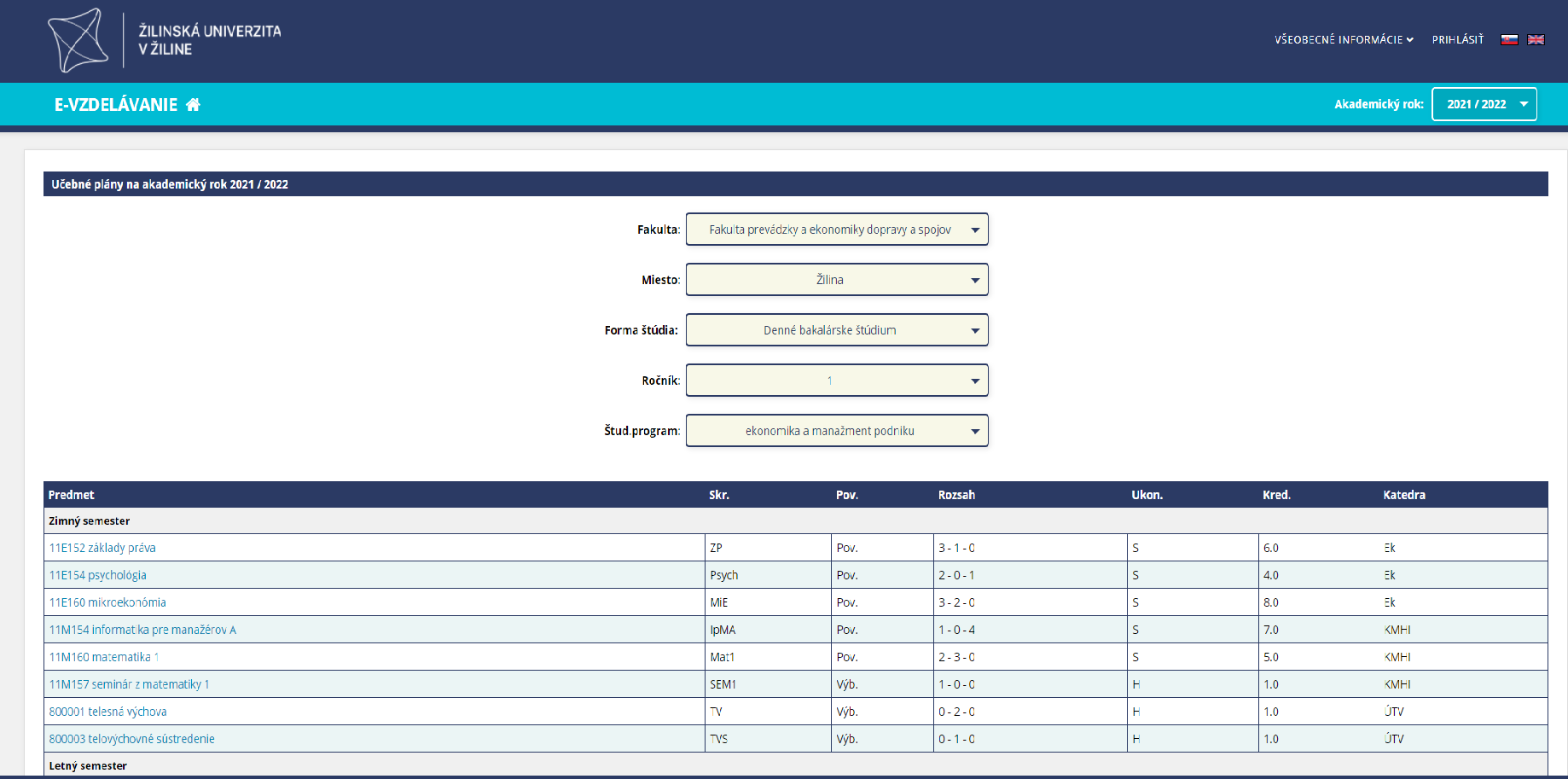Click the home icon beside E-VZDELÁVANIE
This screenshot has height=779, width=1568.
[x=193, y=104]
